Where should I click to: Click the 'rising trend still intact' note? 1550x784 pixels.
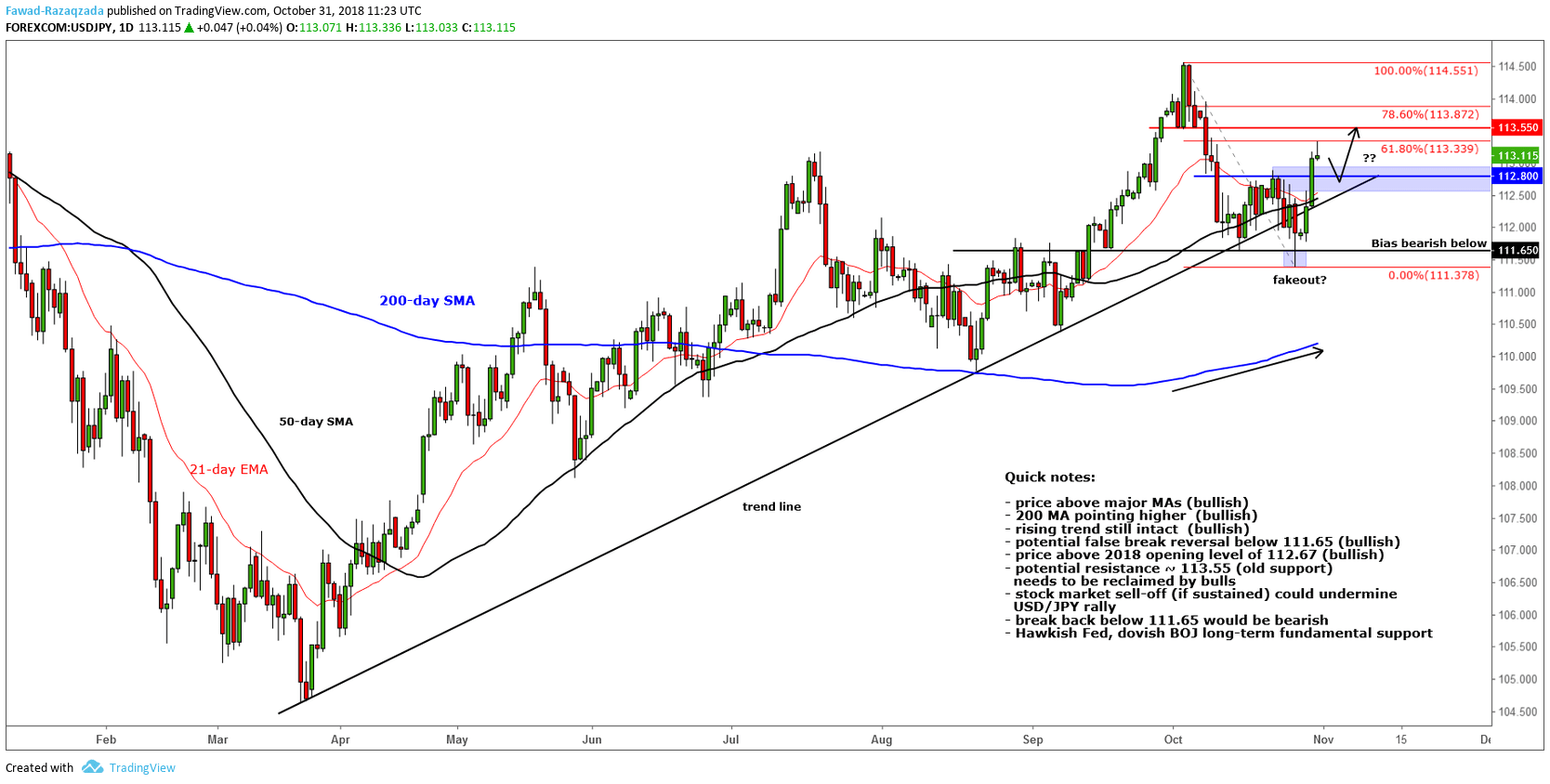point(1126,529)
